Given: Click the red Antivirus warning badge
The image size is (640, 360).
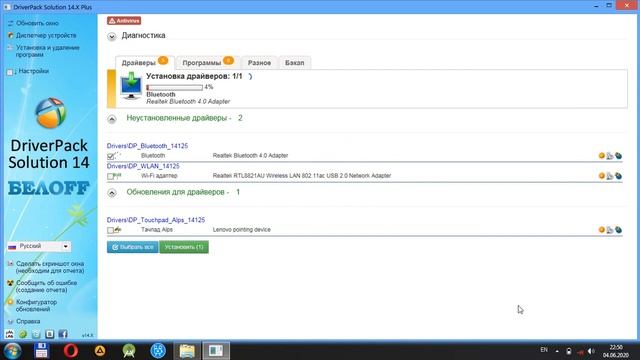Looking at the screenshot, I should pos(124,21).
